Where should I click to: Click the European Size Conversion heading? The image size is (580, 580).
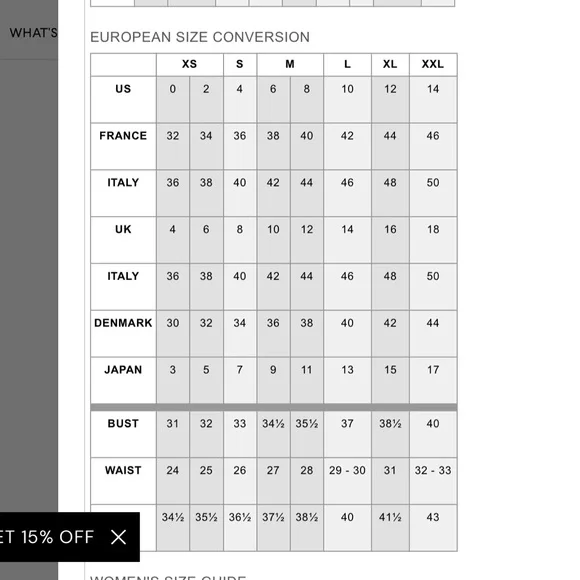tap(200, 37)
